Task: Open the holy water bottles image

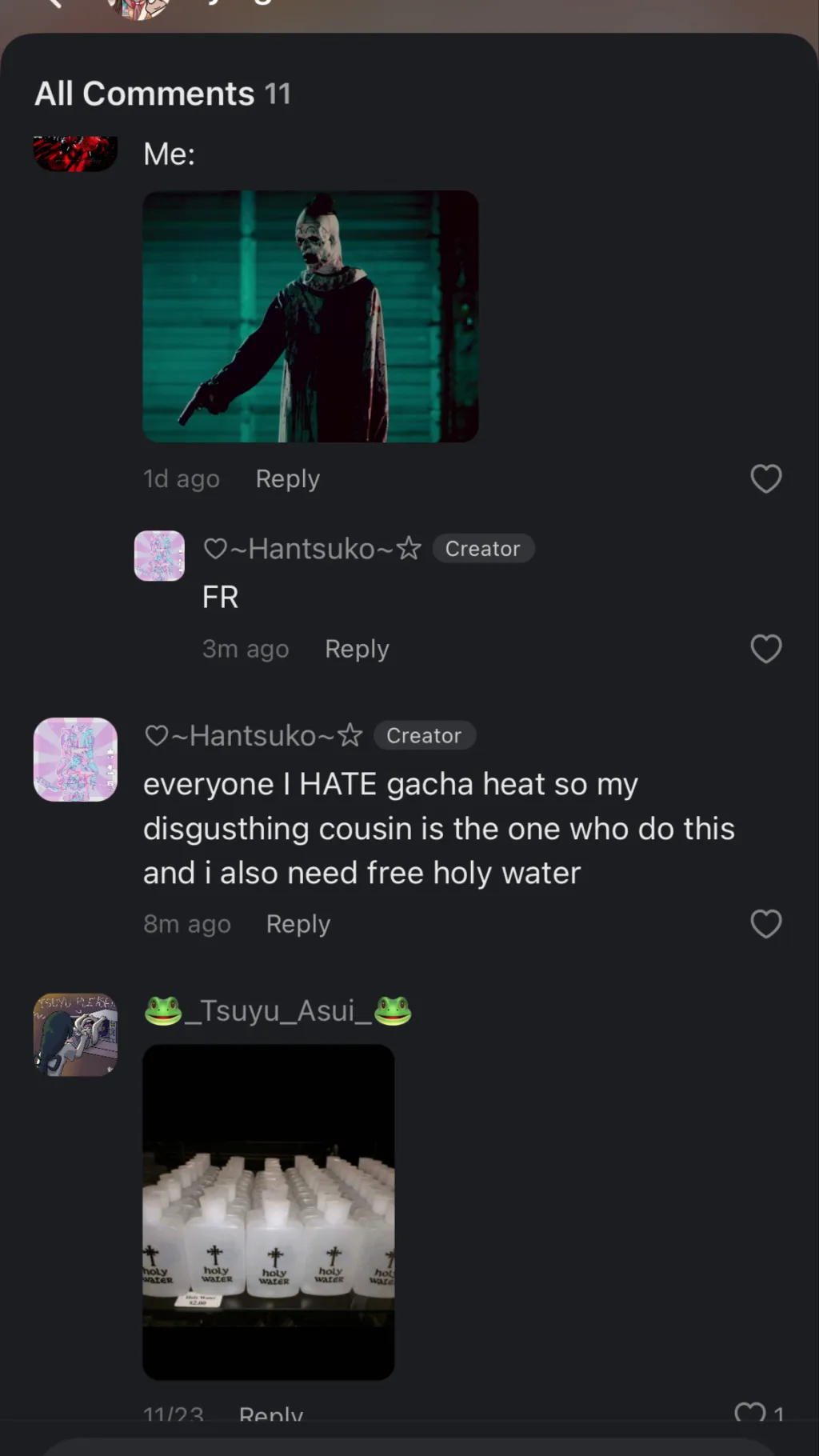Action: (x=268, y=1212)
